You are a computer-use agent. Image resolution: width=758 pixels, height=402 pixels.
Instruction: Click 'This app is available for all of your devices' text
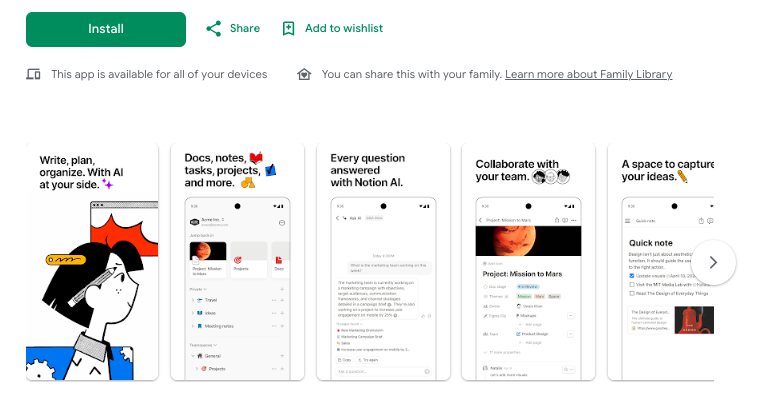tap(159, 74)
